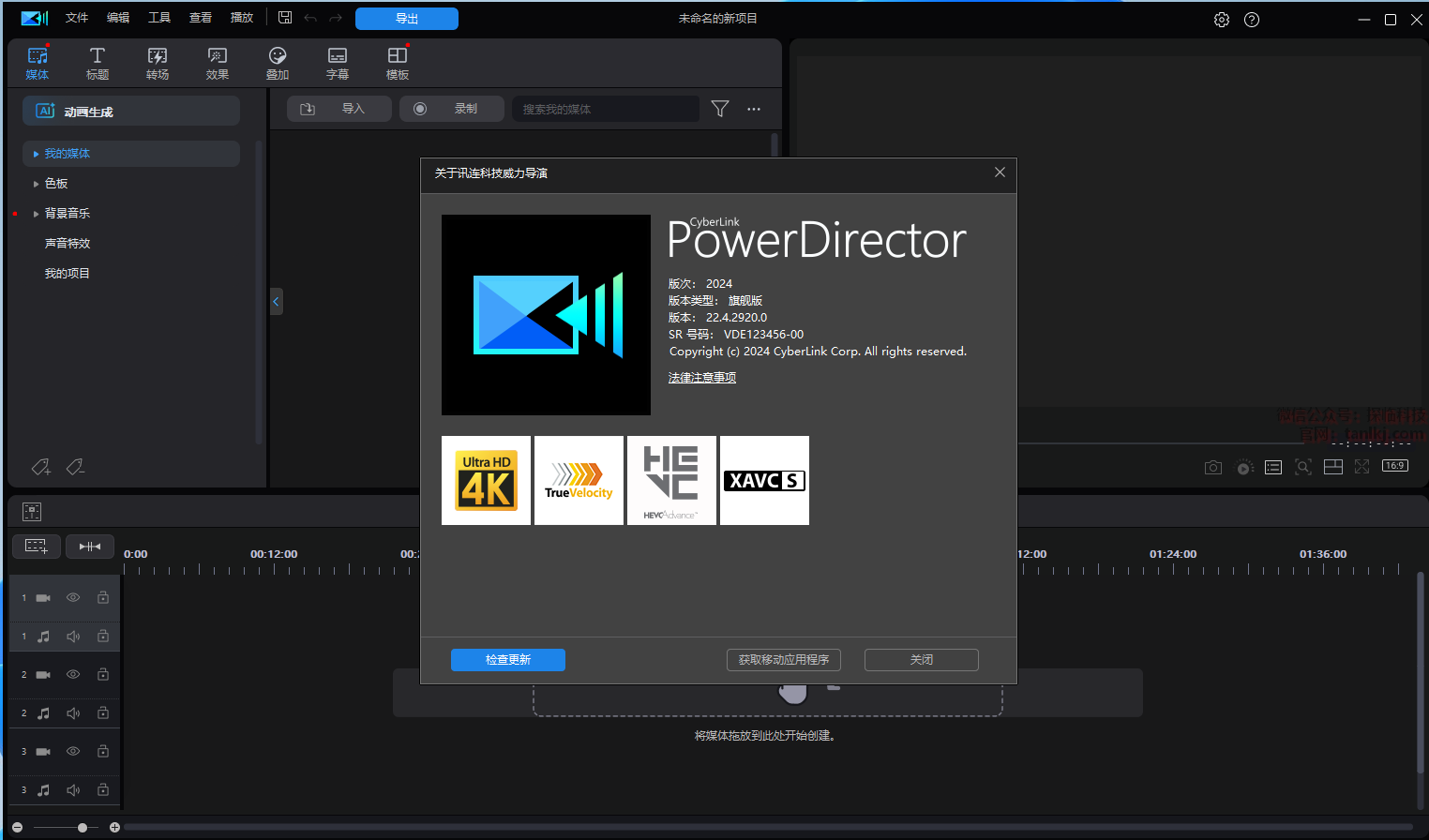
Task: Expand the 色板 tree item
Action: pos(36,184)
